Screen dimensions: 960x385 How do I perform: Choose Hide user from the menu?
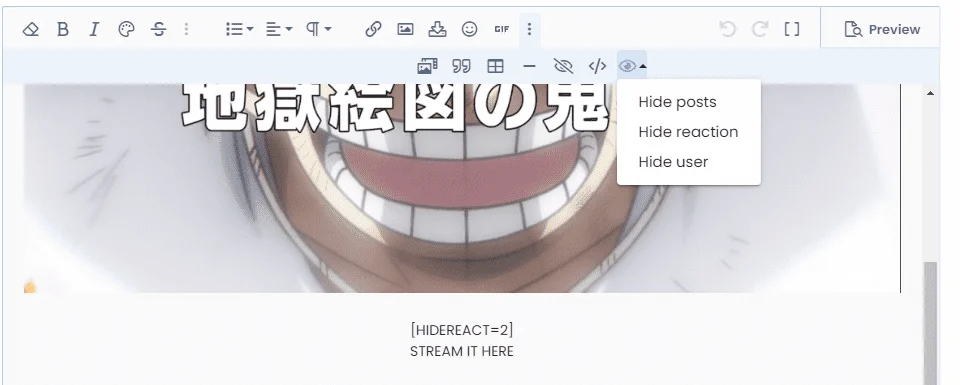tap(673, 162)
